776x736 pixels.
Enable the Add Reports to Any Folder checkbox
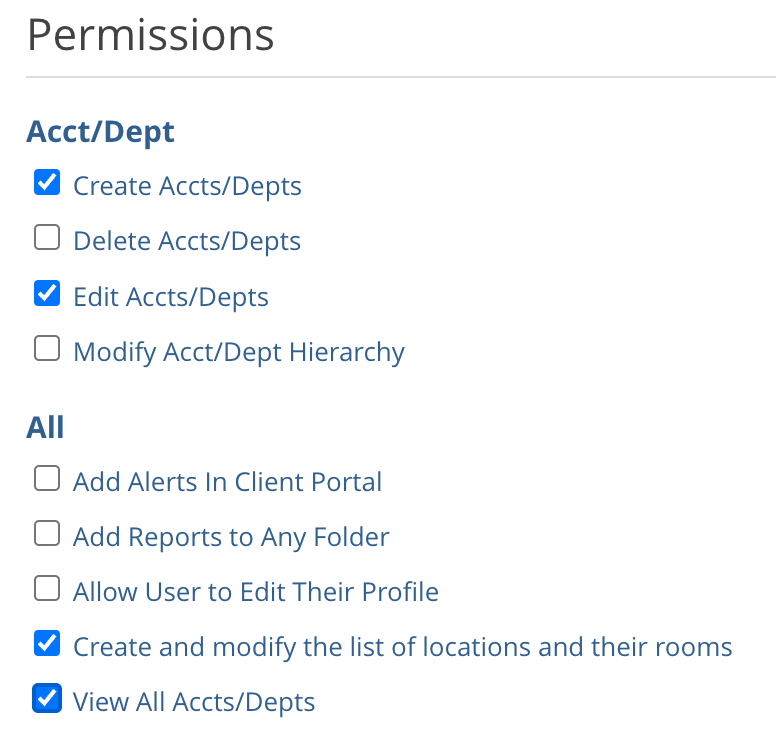point(47,535)
